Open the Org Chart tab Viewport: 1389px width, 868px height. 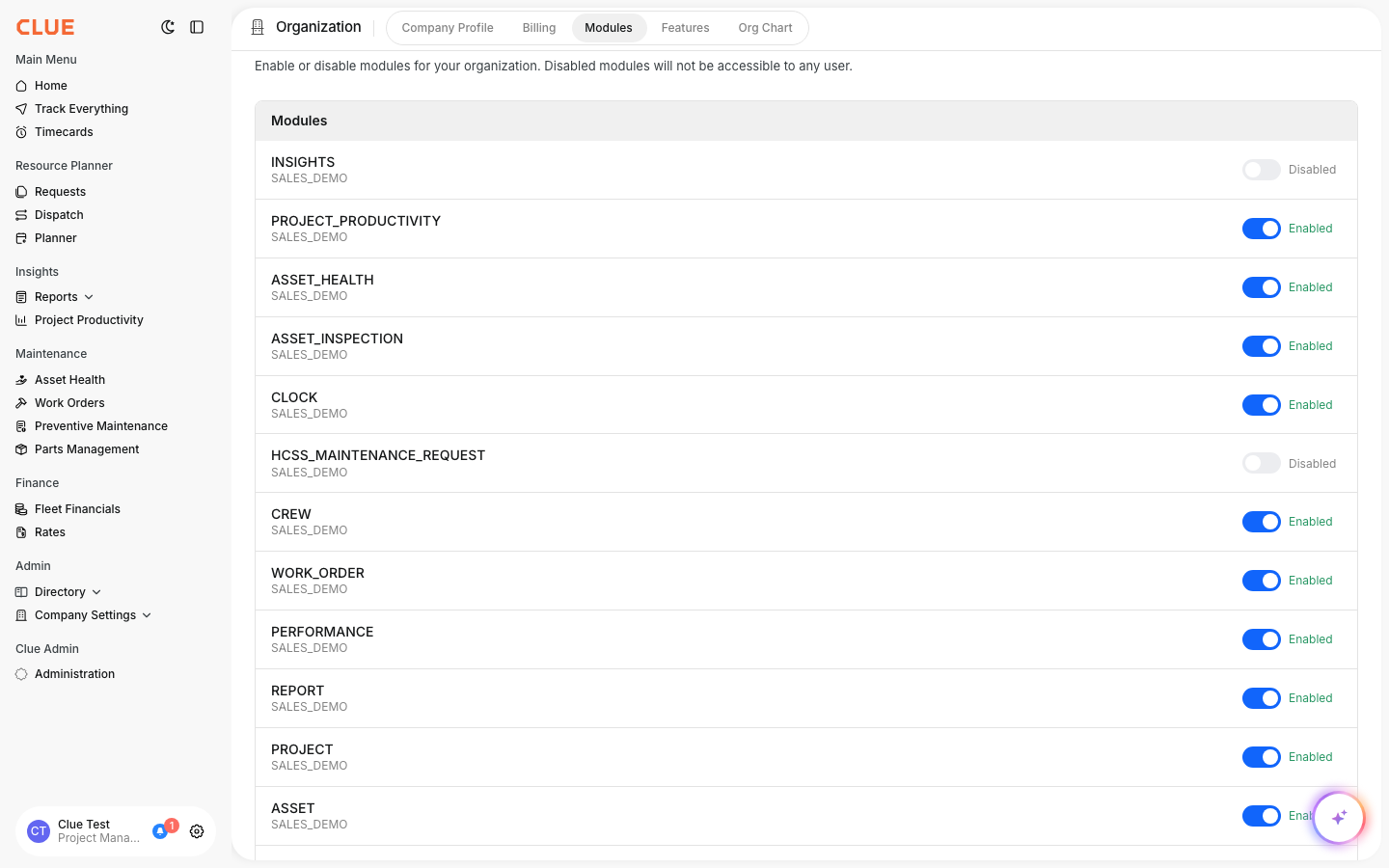(765, 27)
